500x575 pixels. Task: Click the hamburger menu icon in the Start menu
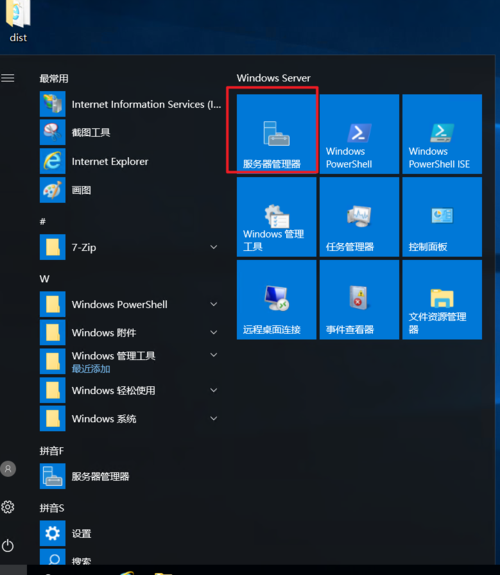(8, 78)
